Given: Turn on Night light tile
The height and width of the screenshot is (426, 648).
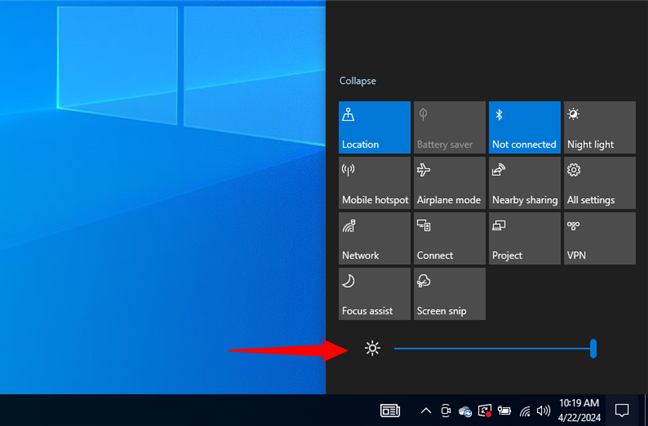Looking at the screenshot, I should click(599, 127).
